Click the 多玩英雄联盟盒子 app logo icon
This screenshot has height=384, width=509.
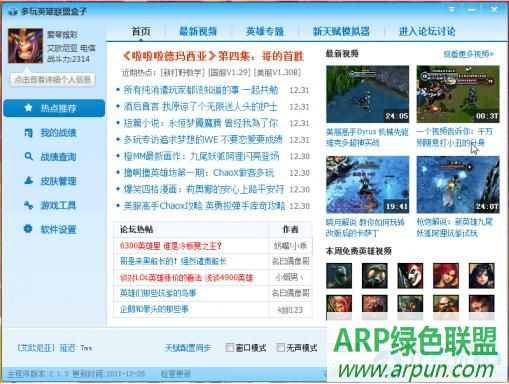(13, 12)
